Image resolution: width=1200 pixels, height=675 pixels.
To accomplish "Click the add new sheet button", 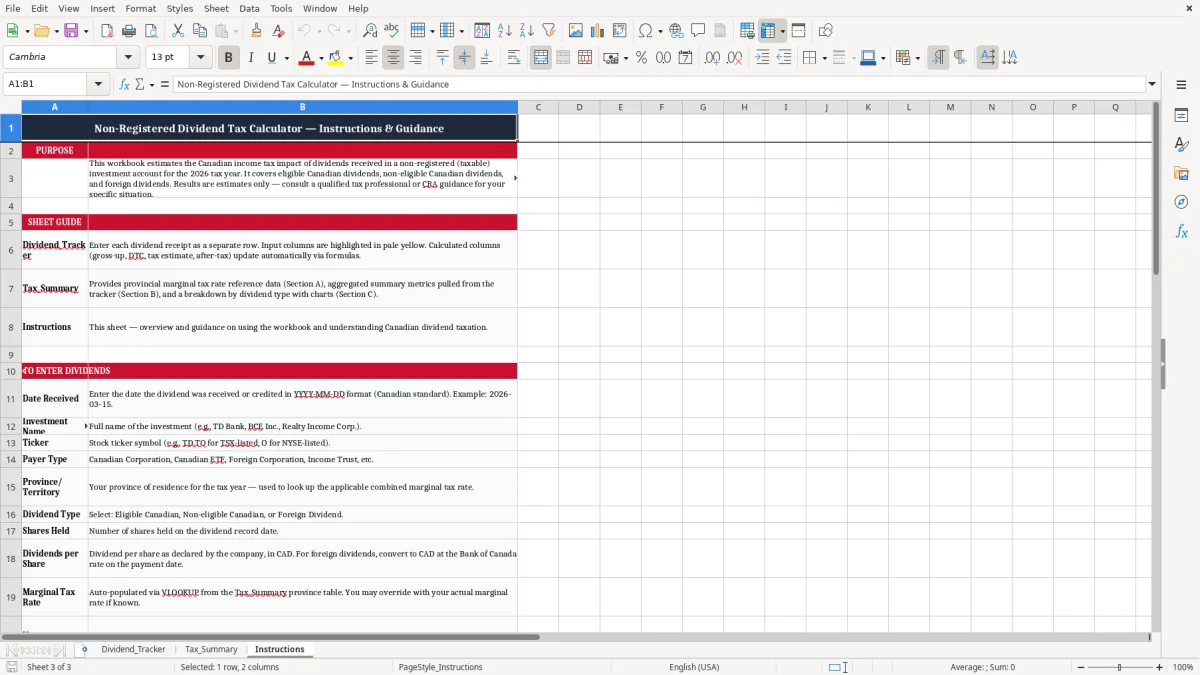I will [84, 649].
